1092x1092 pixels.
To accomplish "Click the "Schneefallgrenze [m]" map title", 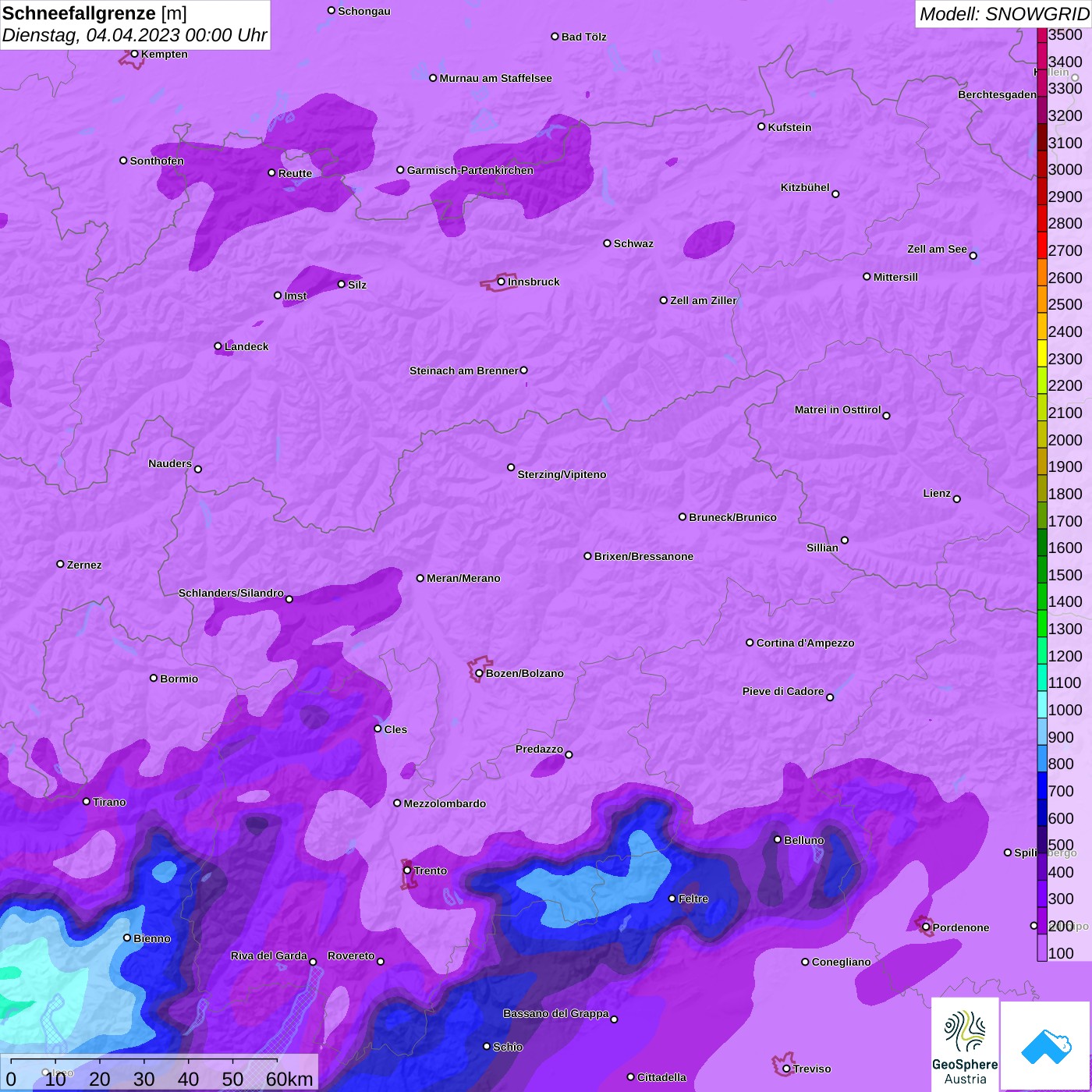I will click(94, 13).
